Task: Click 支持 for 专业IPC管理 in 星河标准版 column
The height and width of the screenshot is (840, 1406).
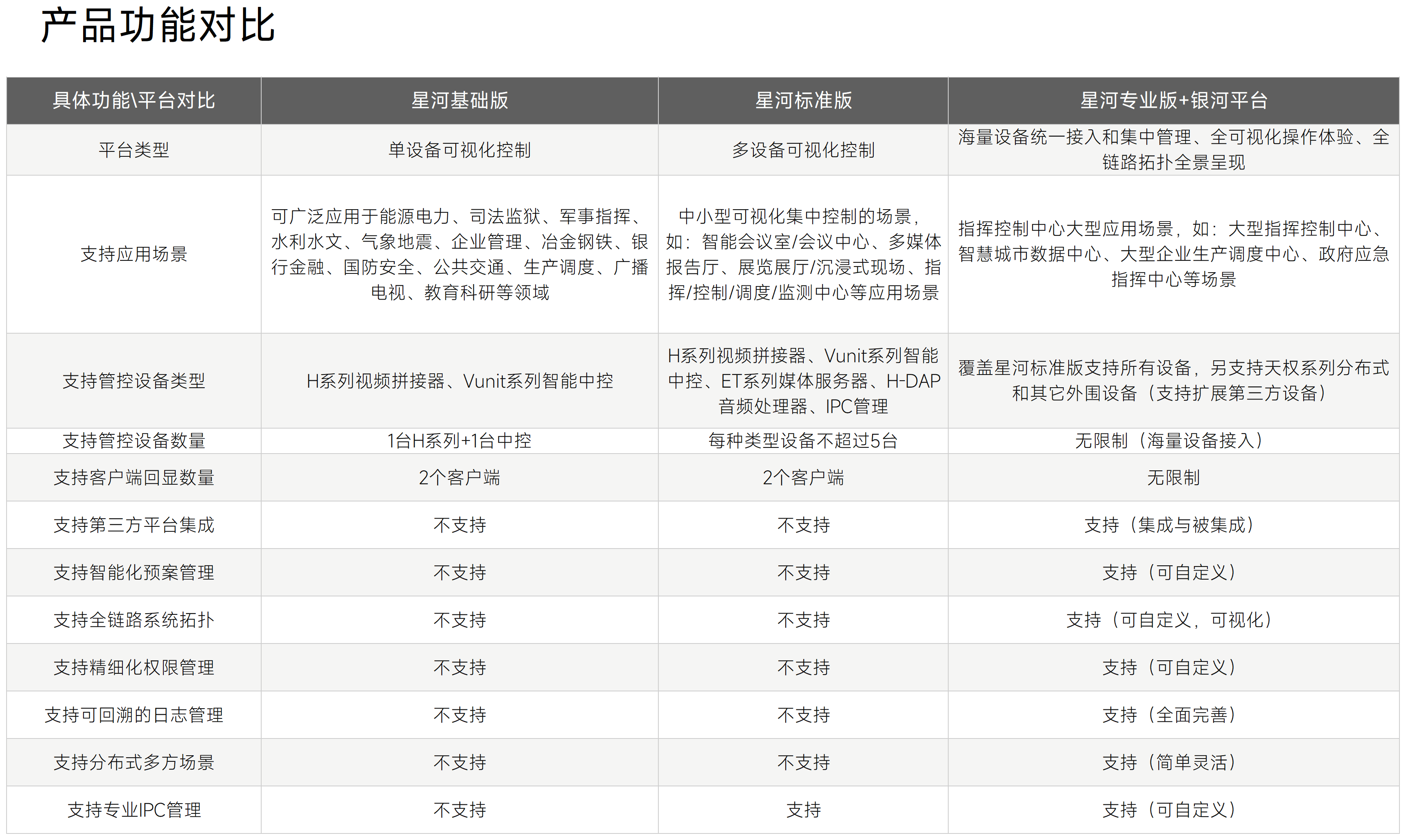Action: [803, 810]
